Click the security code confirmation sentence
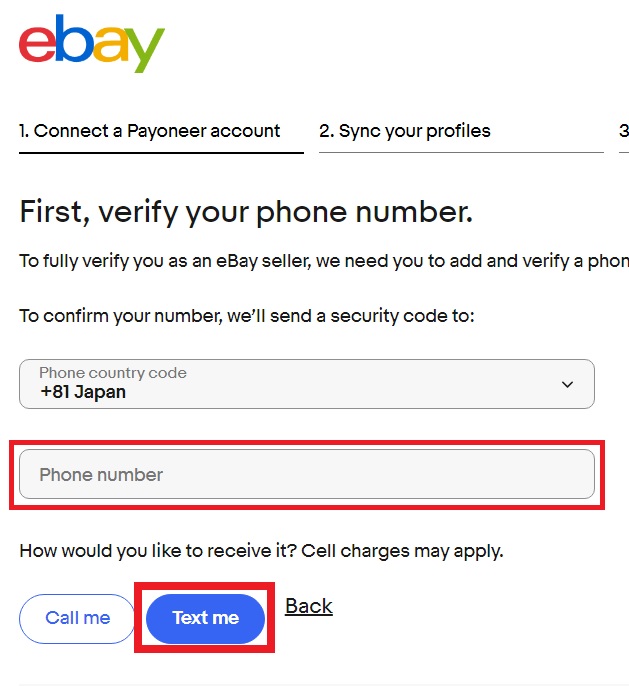 tap(247, 315)
